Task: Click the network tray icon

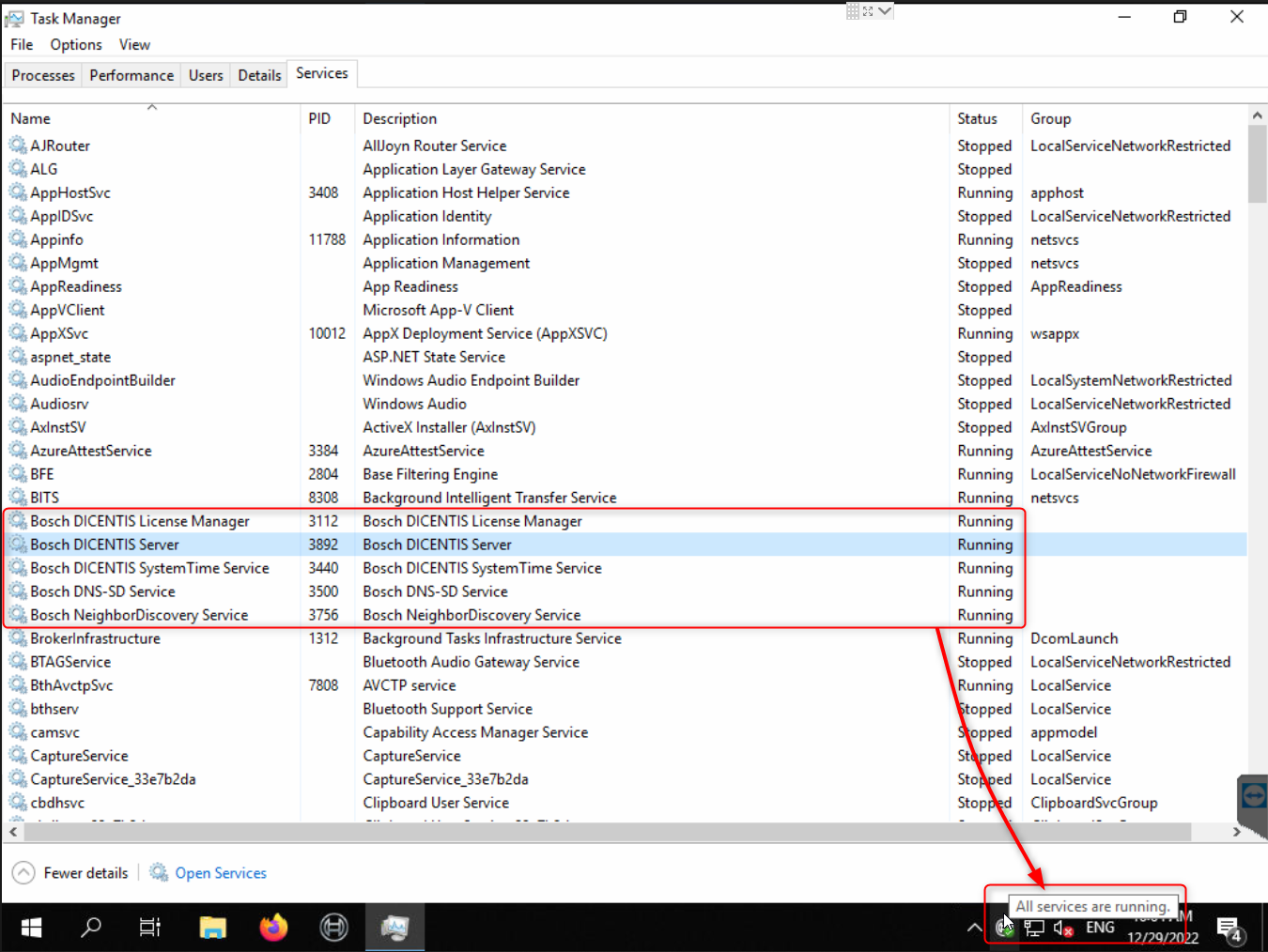Action: pyautogui.click(x=1034, y=929)
